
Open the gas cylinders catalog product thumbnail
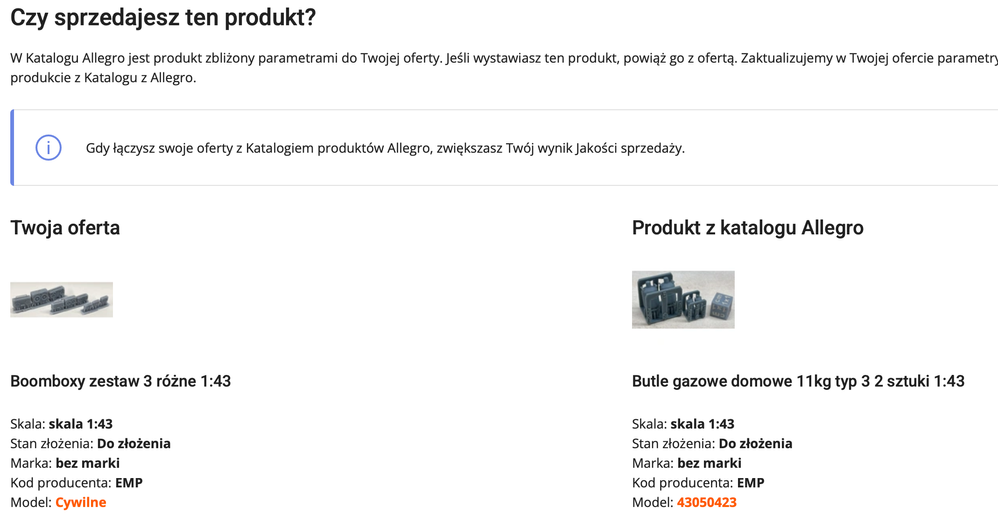coord(683,299)
